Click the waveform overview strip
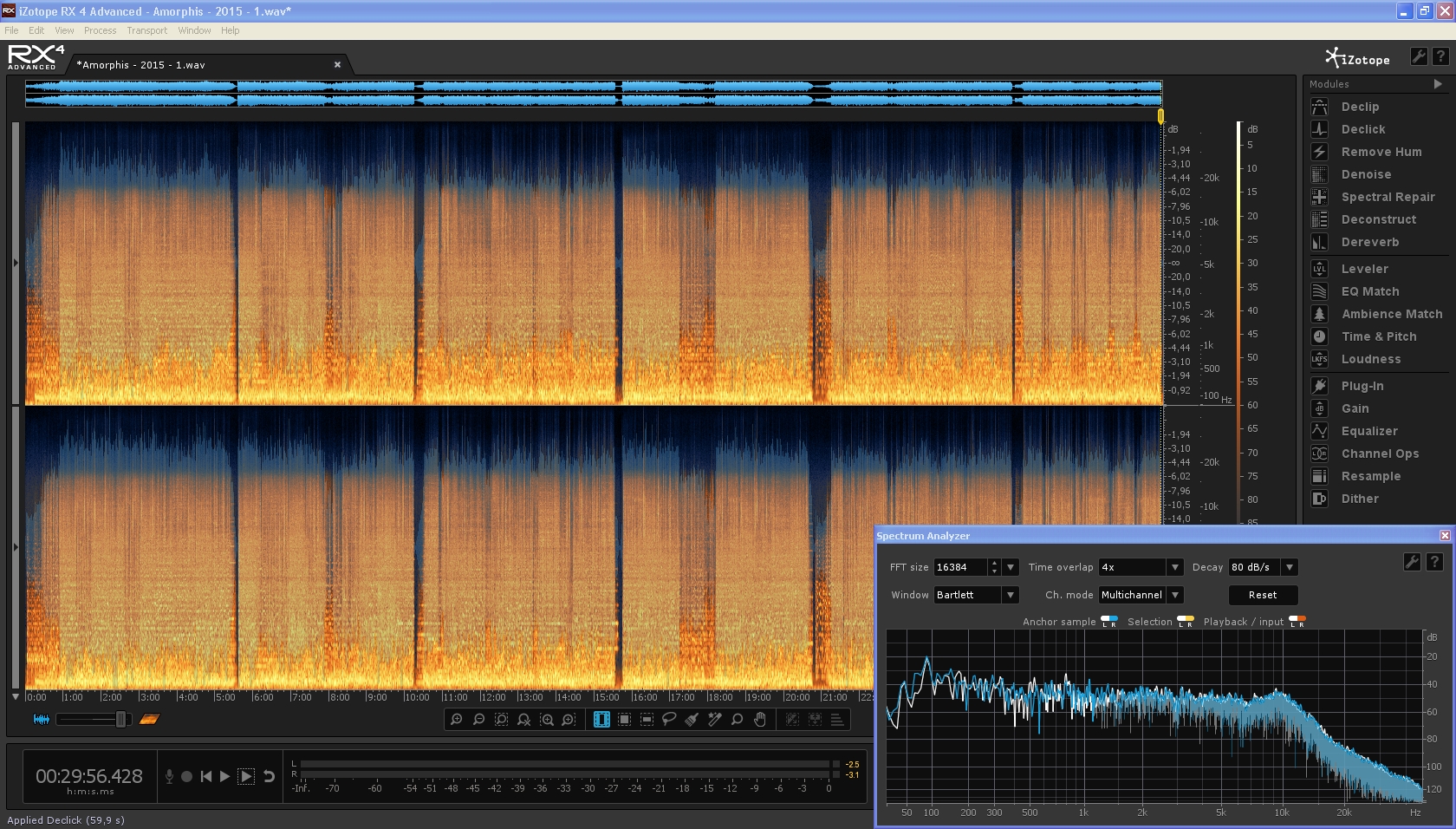This screenshot has width=1456, height=829. [x=594, y=94]
